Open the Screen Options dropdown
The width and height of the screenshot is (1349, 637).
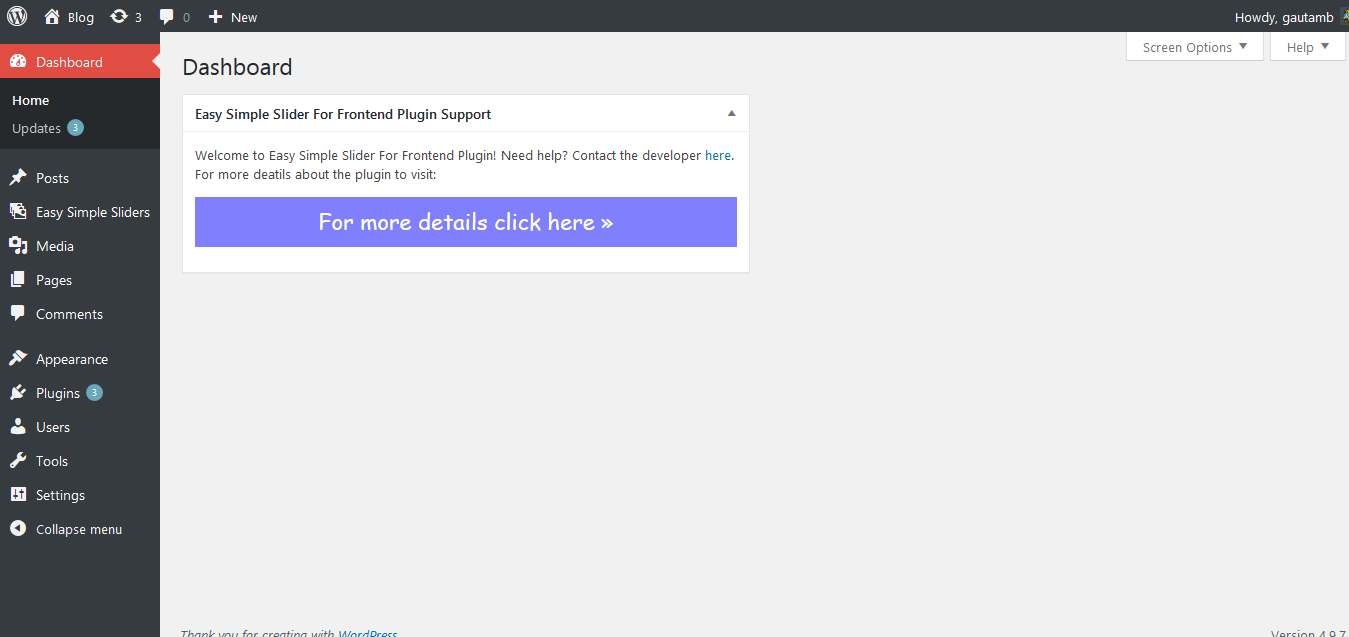tap(1195, 47)
